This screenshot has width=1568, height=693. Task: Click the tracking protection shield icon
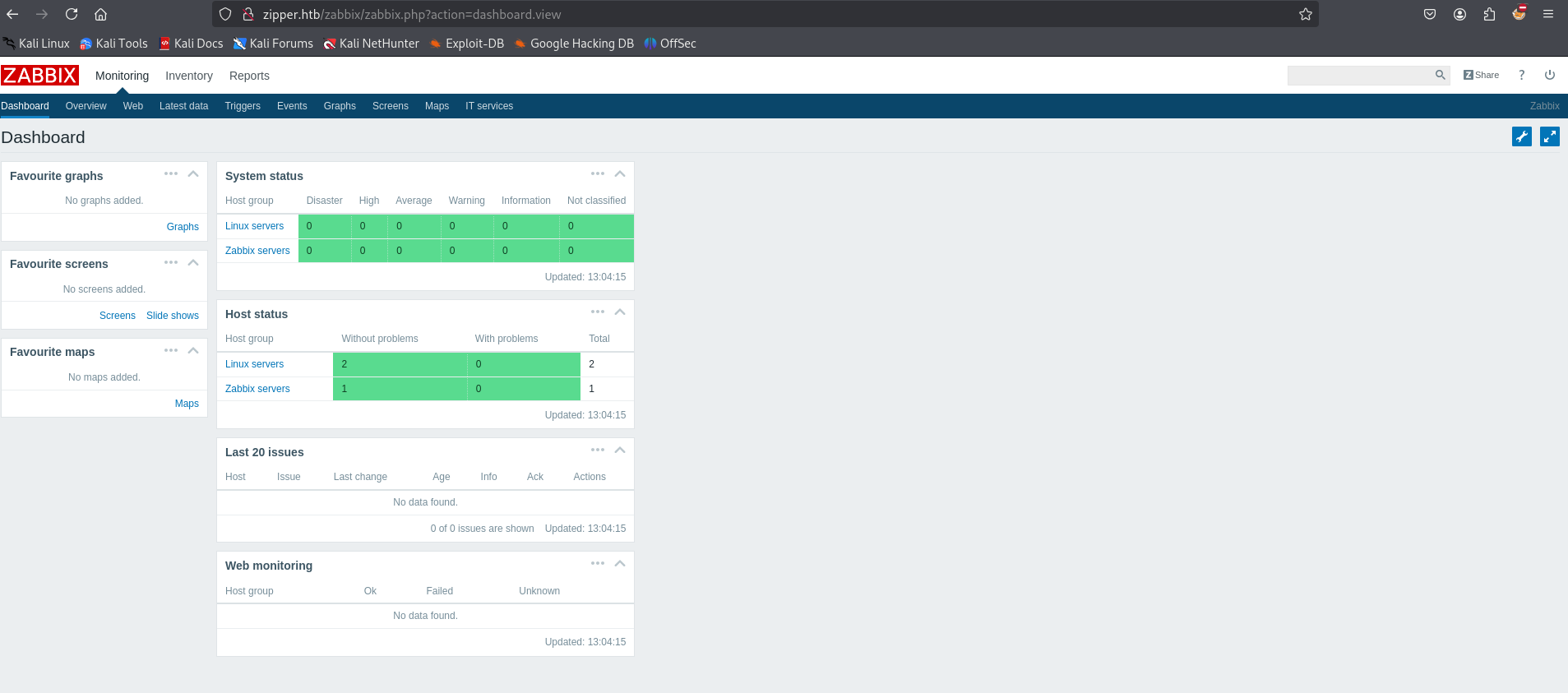point(224,14)
